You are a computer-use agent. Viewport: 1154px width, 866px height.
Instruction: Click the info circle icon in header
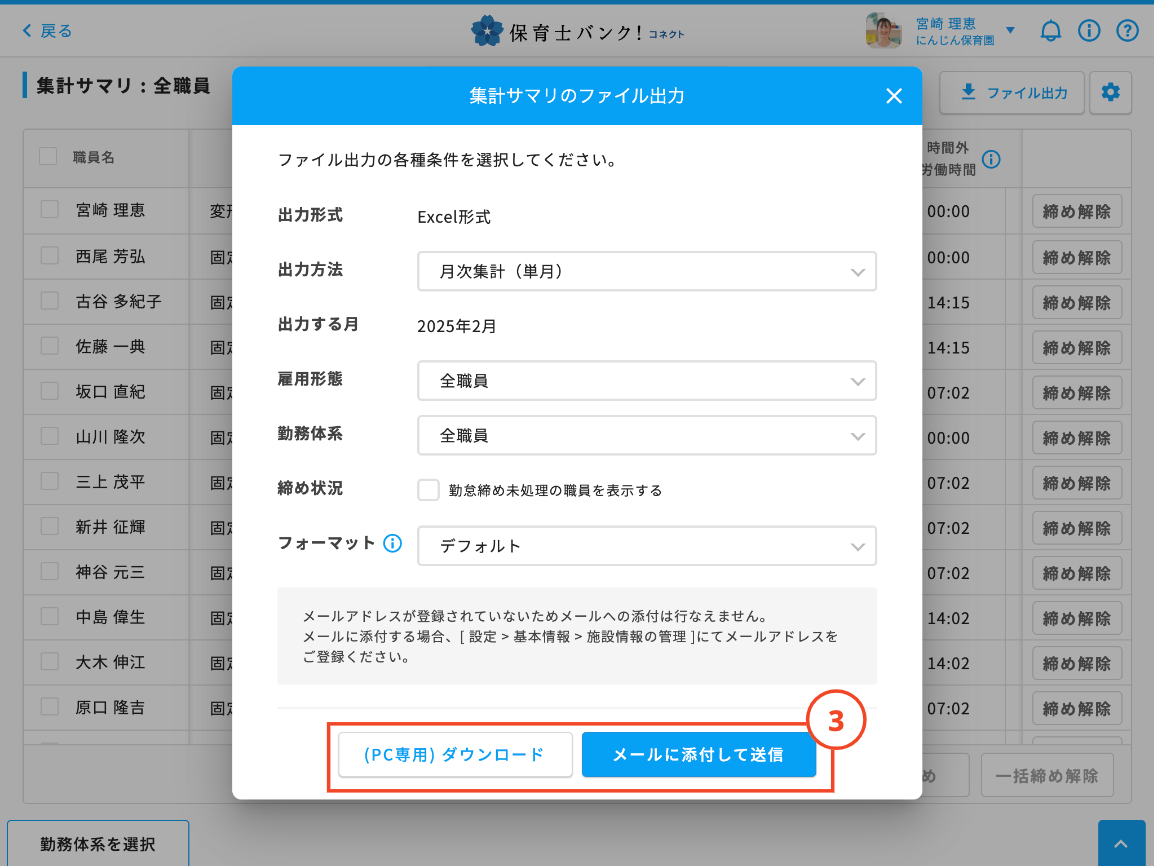(x=1089, y=31)
